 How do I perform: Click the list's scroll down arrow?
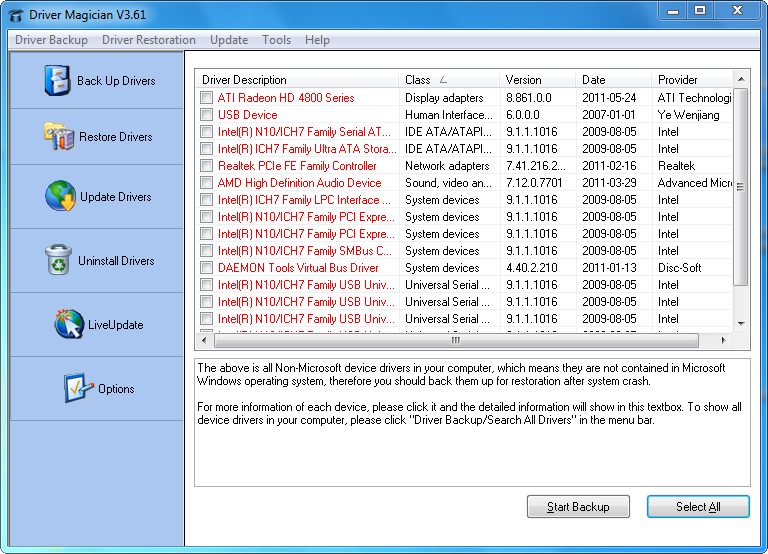[x=741, y=324]
